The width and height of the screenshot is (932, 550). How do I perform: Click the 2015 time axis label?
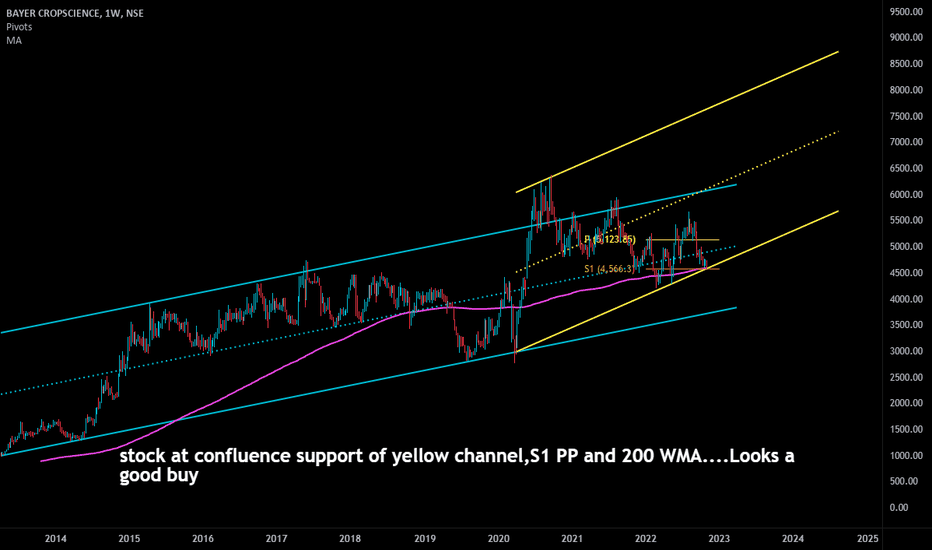click(129, 539)
